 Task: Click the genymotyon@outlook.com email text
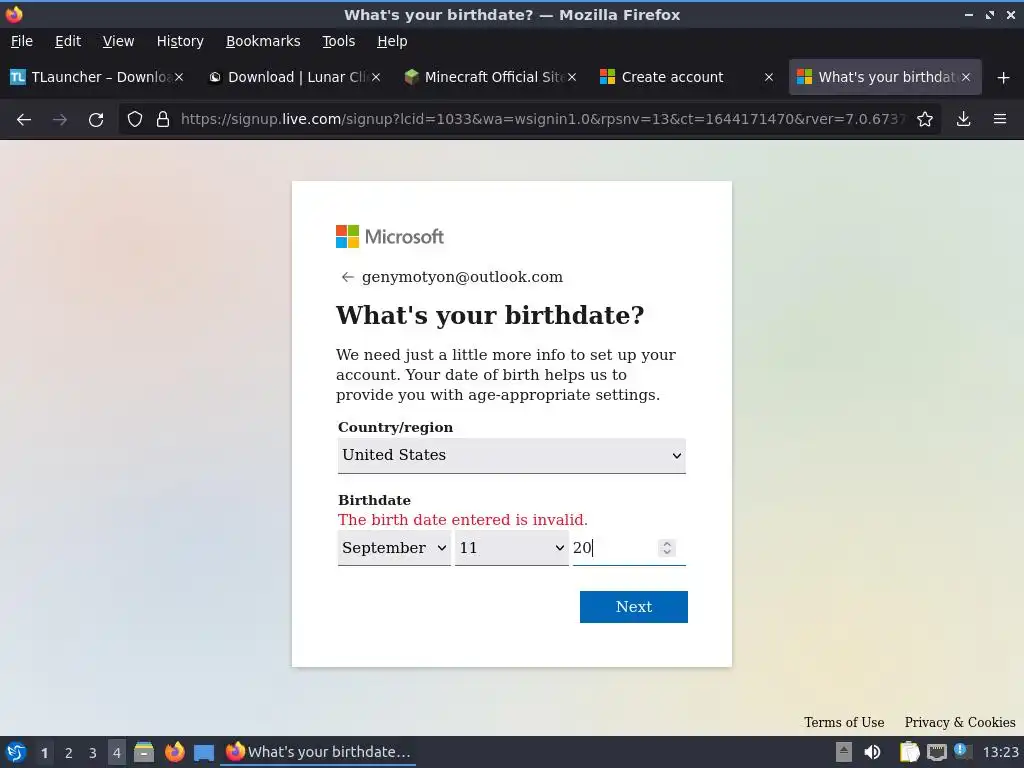click(462, 277)
